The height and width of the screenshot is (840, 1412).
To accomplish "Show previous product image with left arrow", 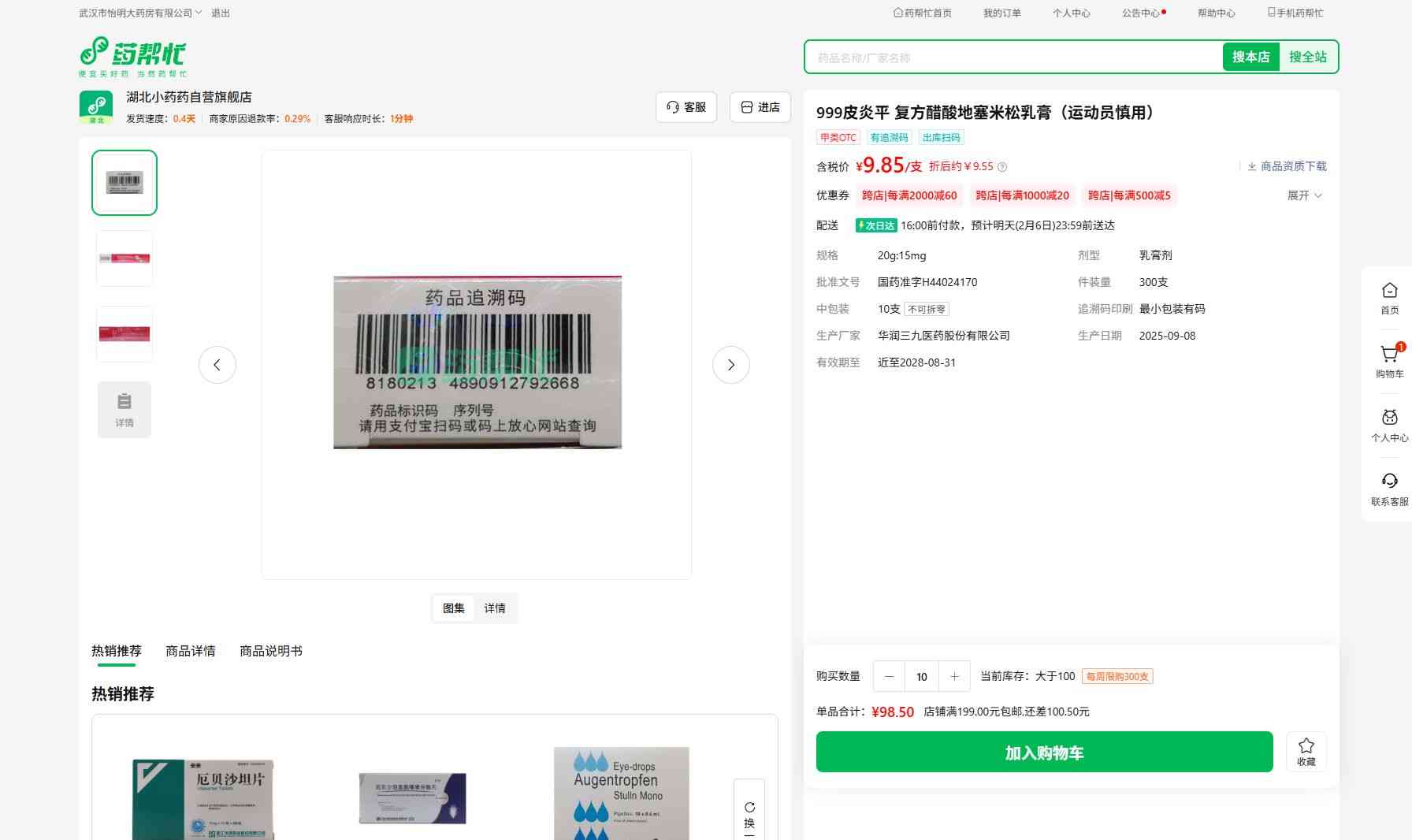I will pos(217,365).
